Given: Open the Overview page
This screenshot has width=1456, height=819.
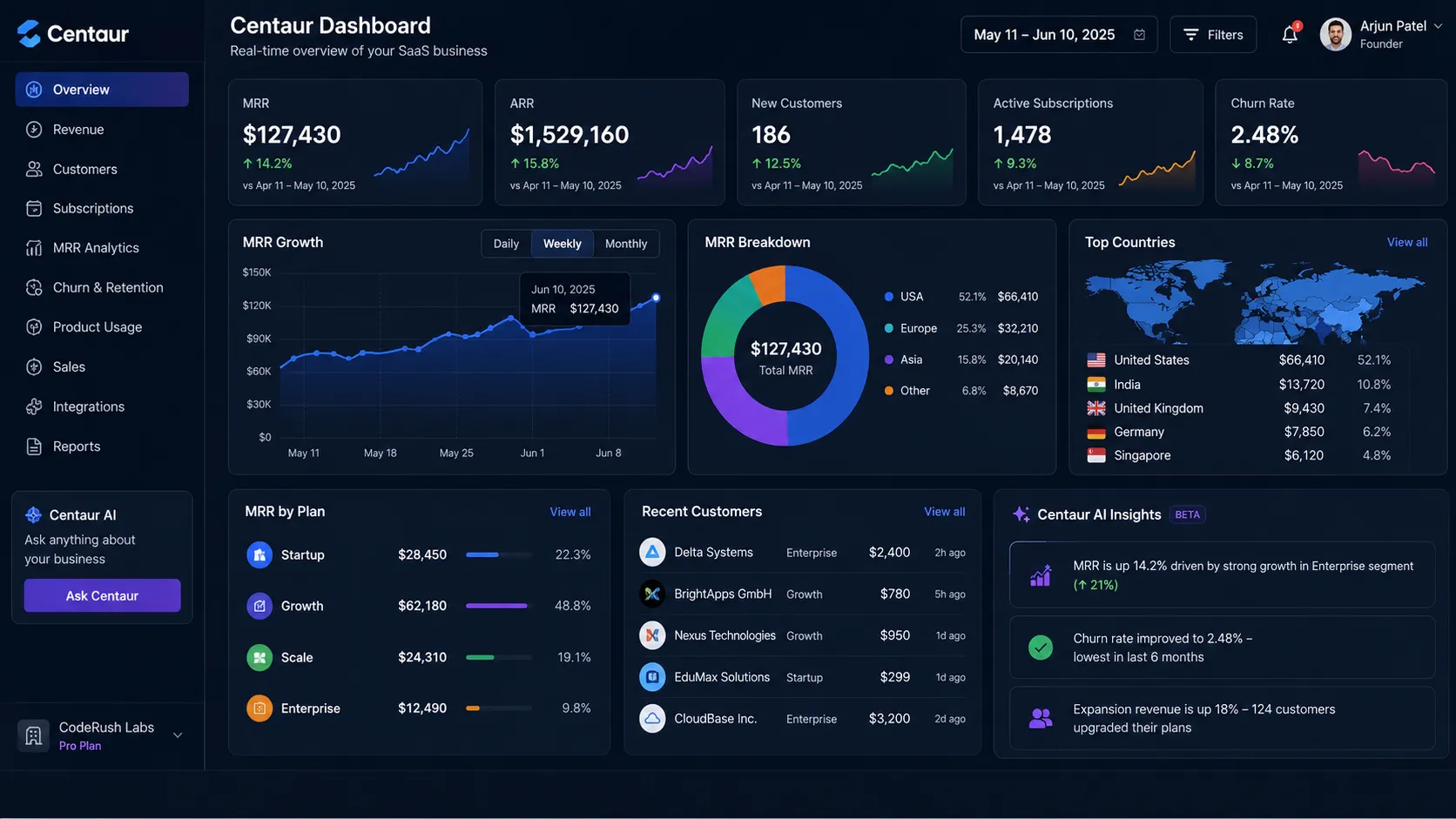Looking at the screenshot, I should (102, 90).
